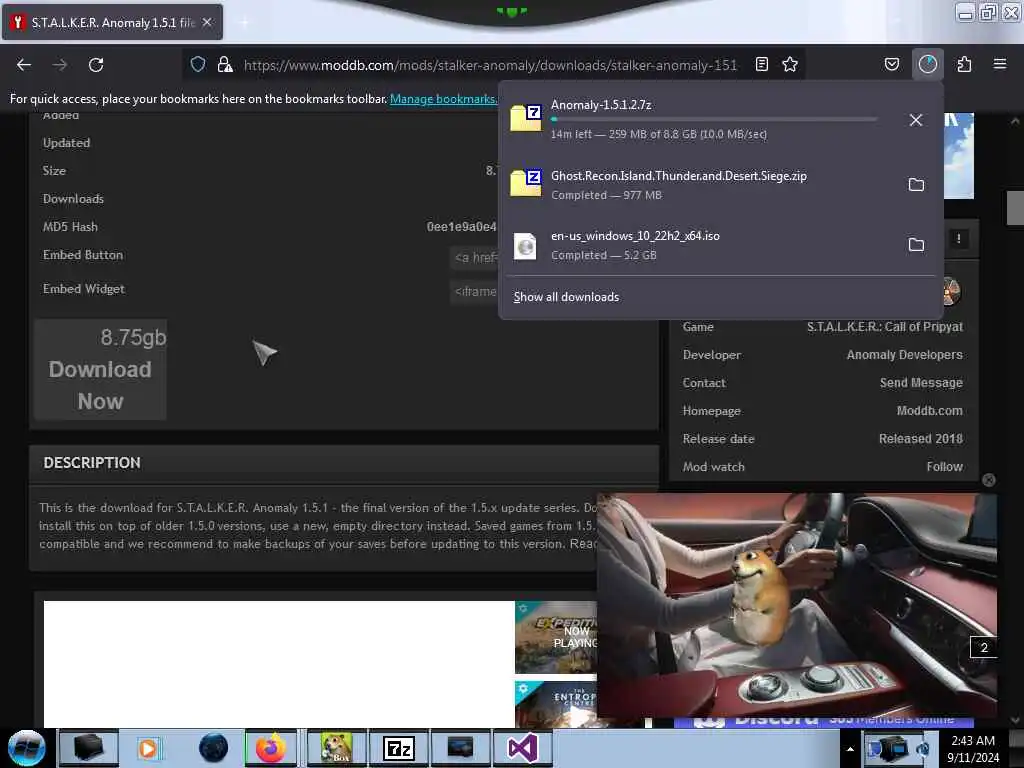1024x768 pixels.
Task: Click the Manage bookmarks link
Action: pyautogui.click(x=443, y=99)
